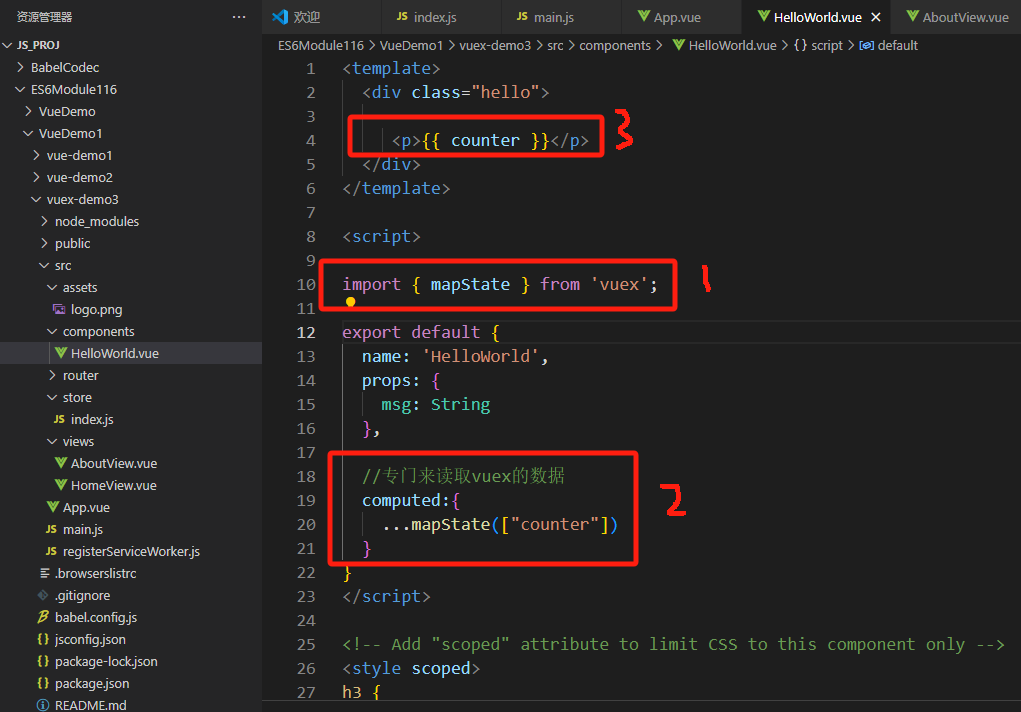Collapse the ES6Module116 folder
The width and height of the screenshot is (1021, 712).
(21, 89)
